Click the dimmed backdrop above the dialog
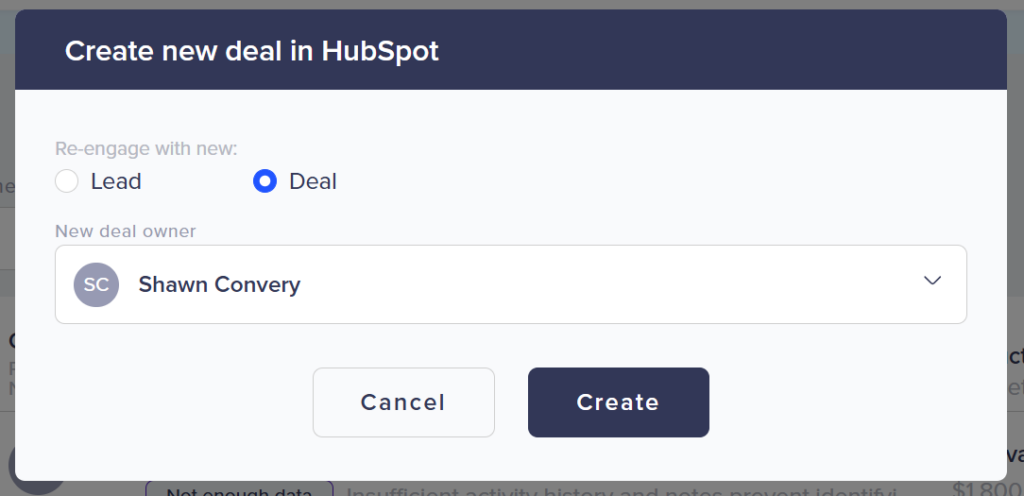 (x=500, y=4)
